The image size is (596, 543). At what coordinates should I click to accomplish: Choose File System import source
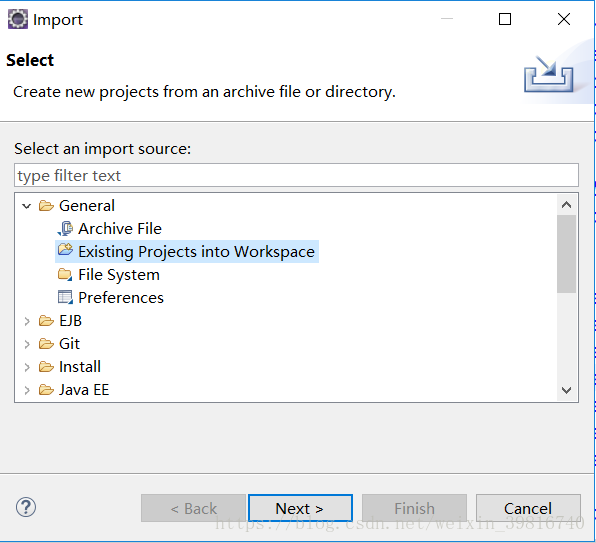point(119,275)
